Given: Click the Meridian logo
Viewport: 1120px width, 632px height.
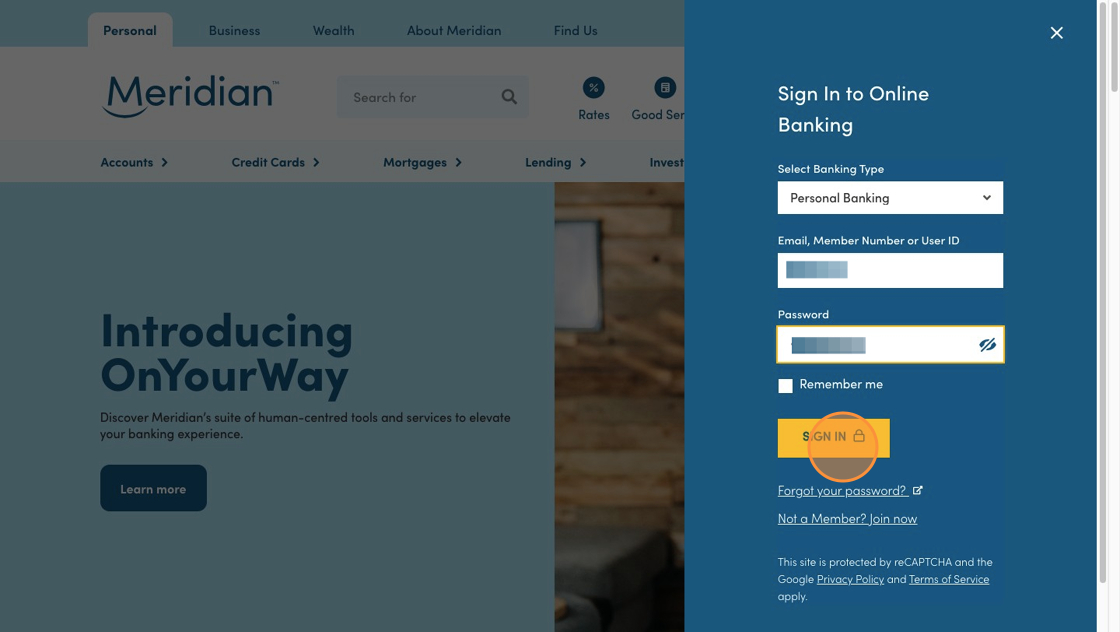Looking at the screenshot, I should [190, 96].
